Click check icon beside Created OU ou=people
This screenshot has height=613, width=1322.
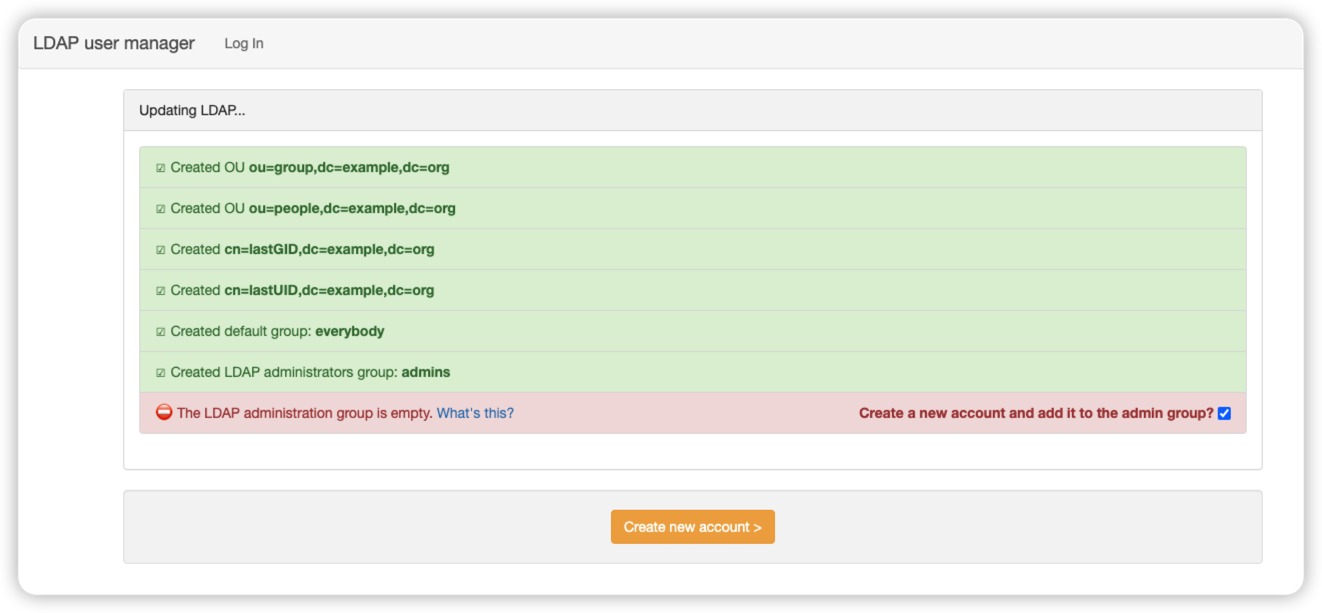coord(160,209)
